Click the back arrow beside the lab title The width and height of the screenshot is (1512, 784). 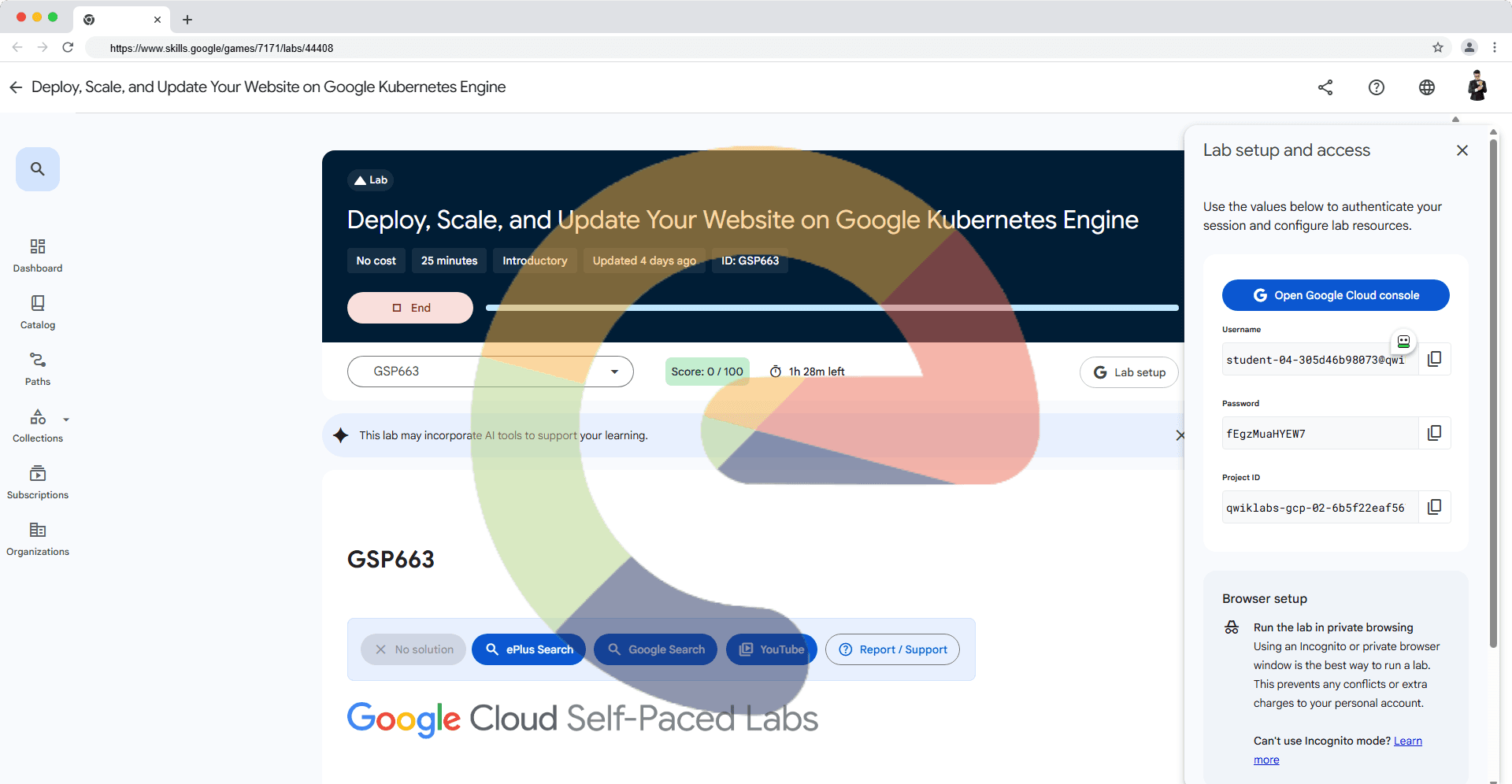coord(16,87)
